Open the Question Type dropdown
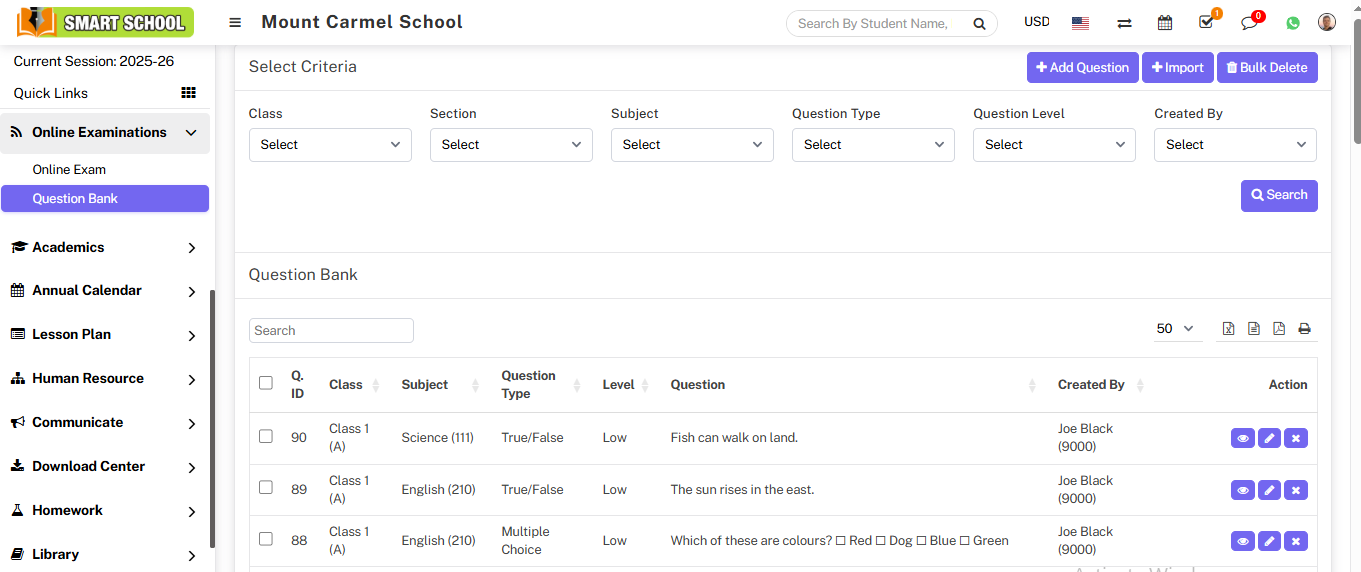 [873, 145]
